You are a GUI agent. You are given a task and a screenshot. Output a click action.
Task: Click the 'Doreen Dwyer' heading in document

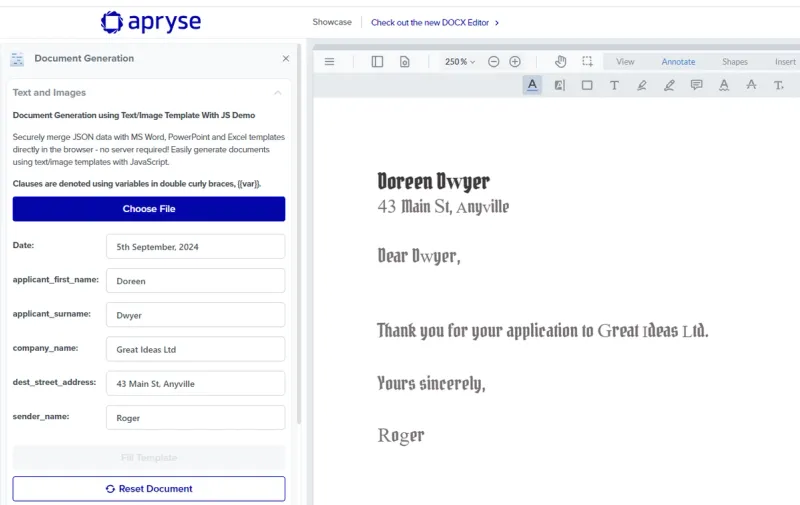433,182
